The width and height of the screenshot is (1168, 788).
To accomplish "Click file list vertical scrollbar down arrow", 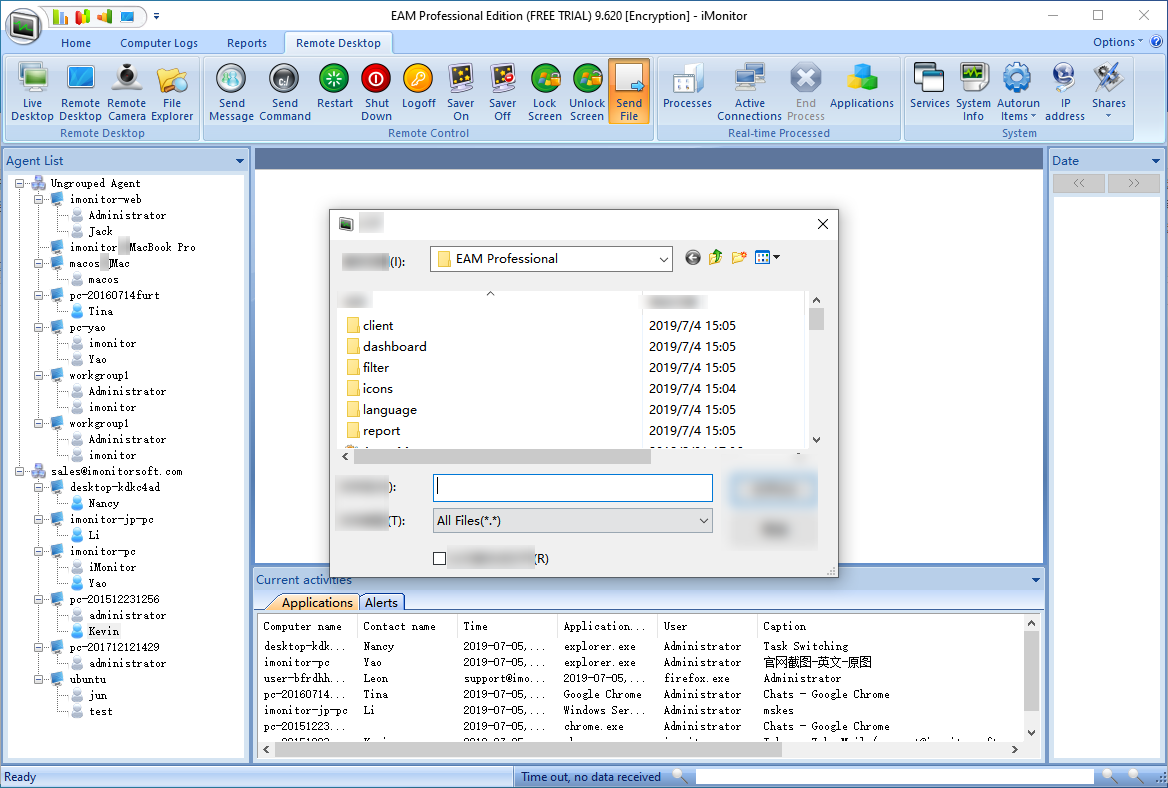I will coord(816,440).
